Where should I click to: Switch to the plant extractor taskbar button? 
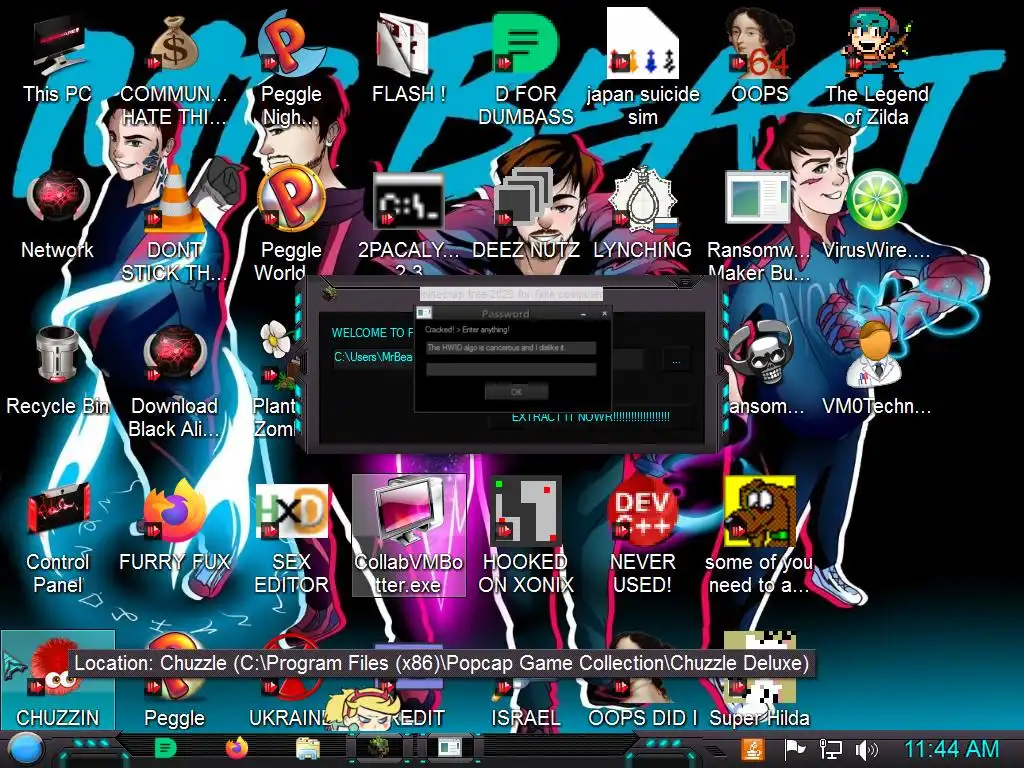click(378, 747)
